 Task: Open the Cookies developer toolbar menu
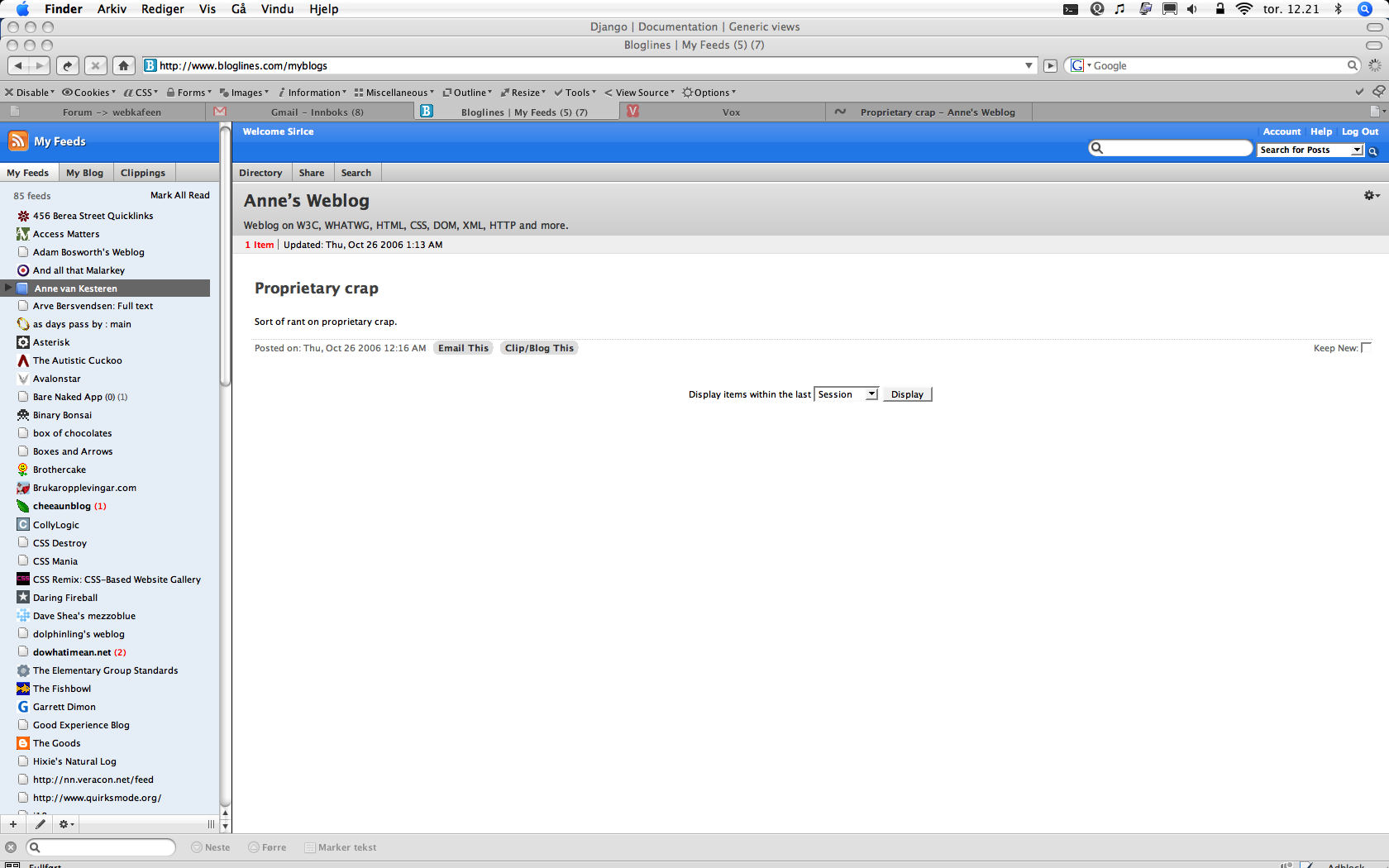(87, 93)
